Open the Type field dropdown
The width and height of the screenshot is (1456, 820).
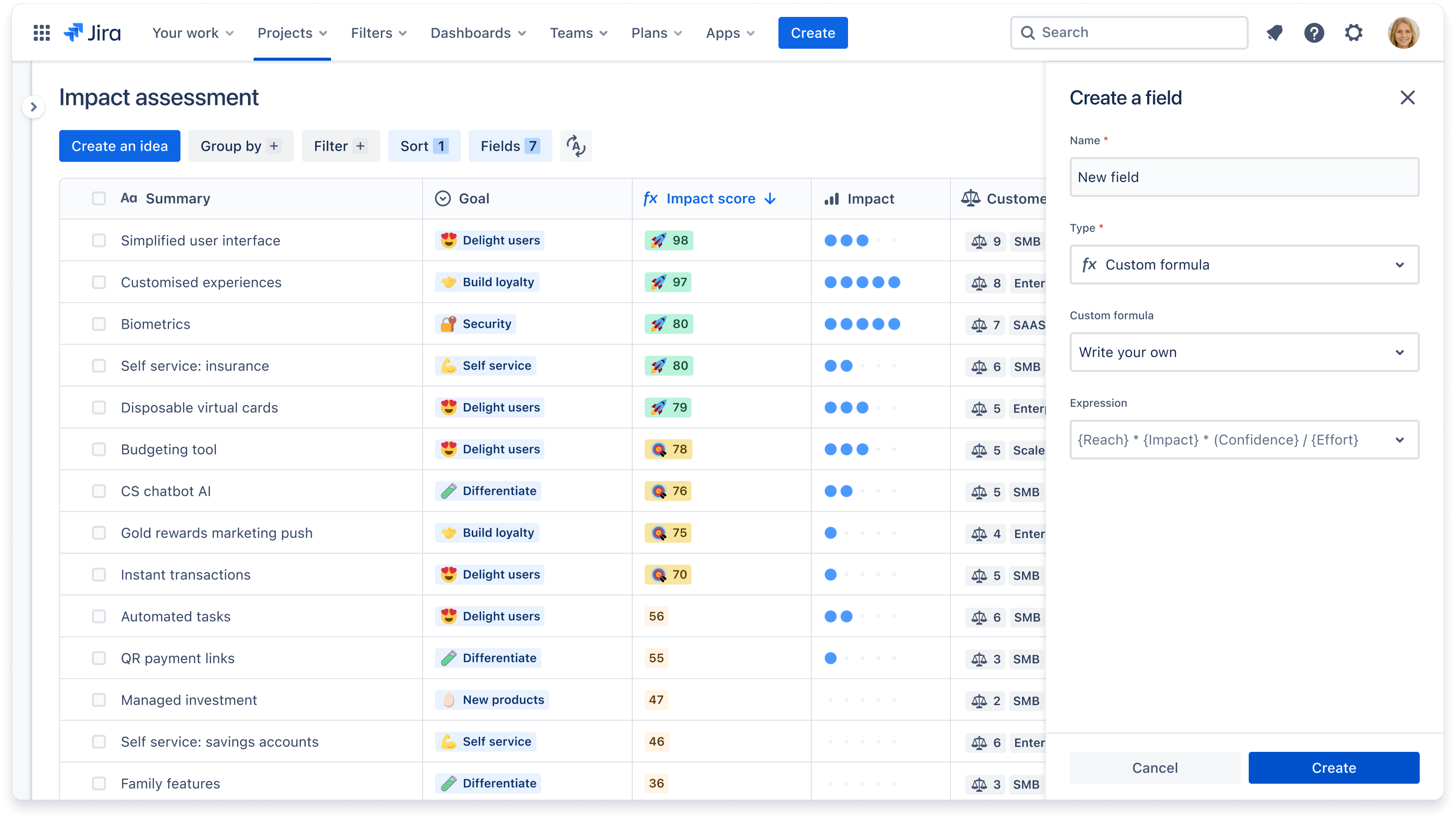click(1244, 264)
